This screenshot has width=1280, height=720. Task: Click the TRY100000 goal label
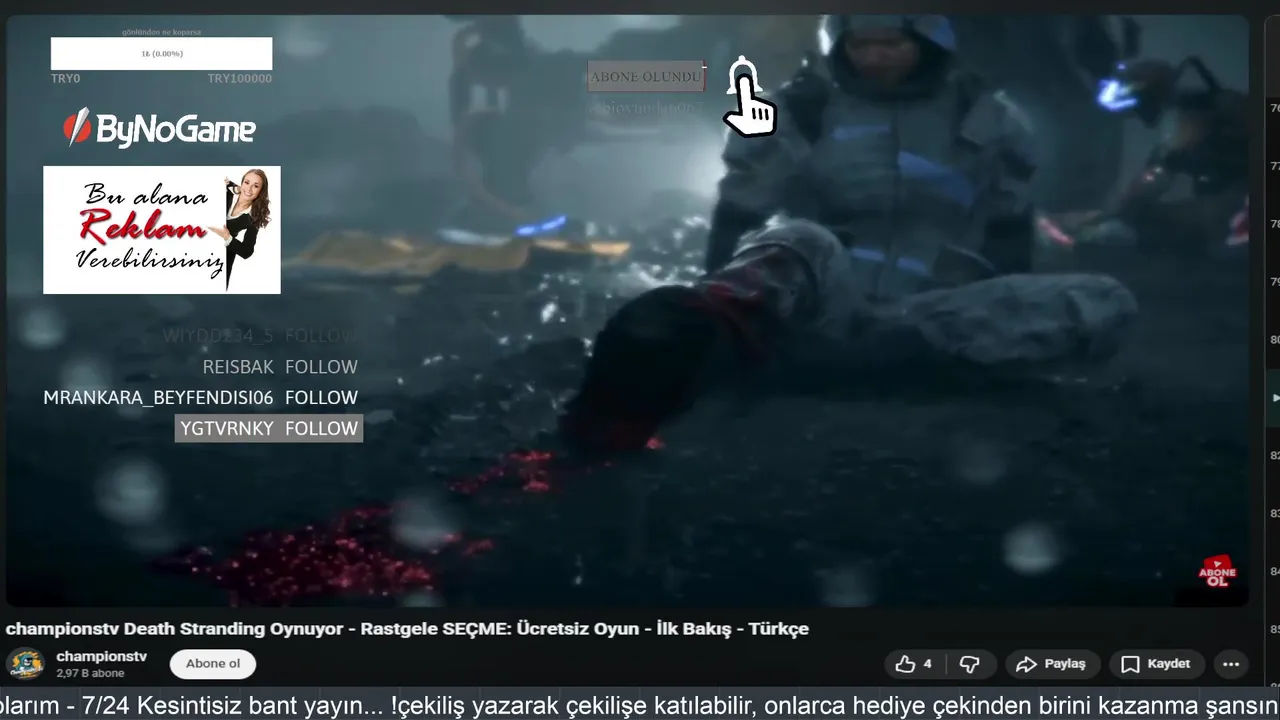(240, 78)
